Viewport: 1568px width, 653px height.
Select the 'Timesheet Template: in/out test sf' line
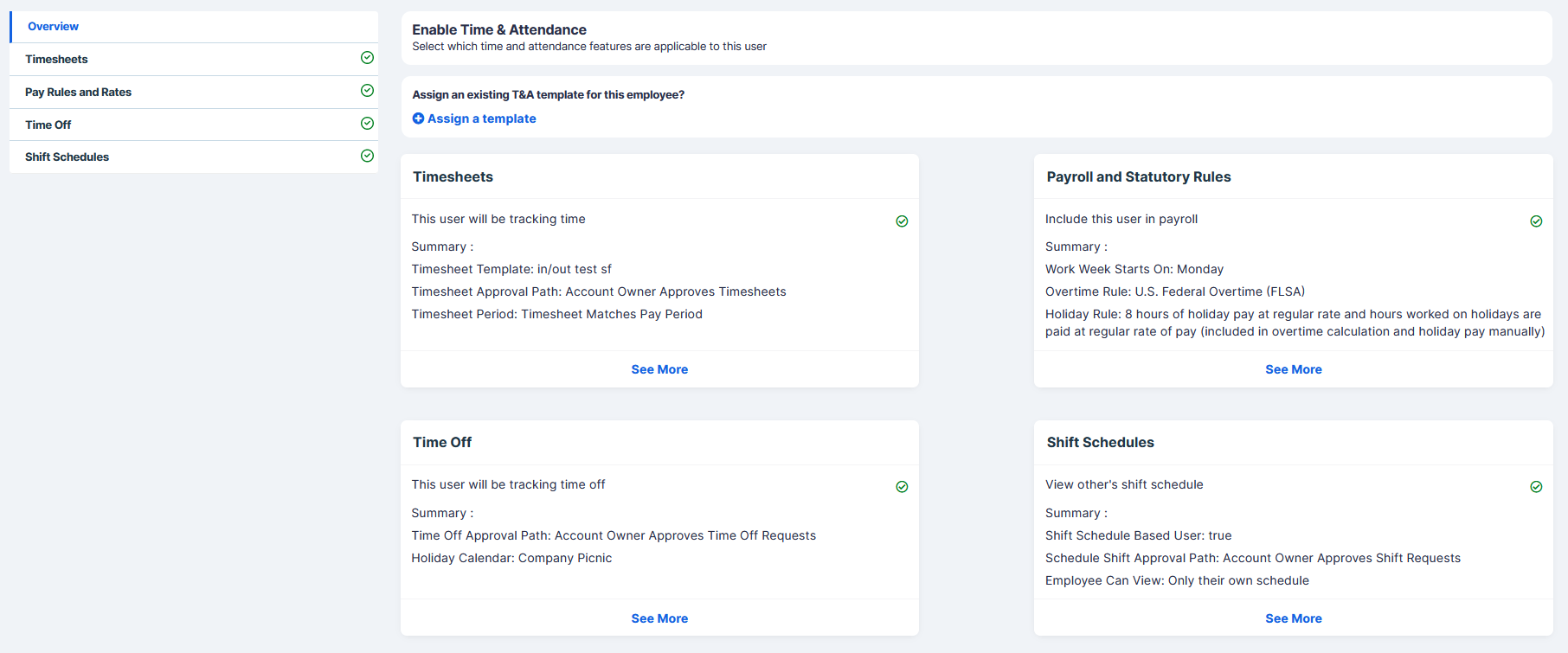511,269
